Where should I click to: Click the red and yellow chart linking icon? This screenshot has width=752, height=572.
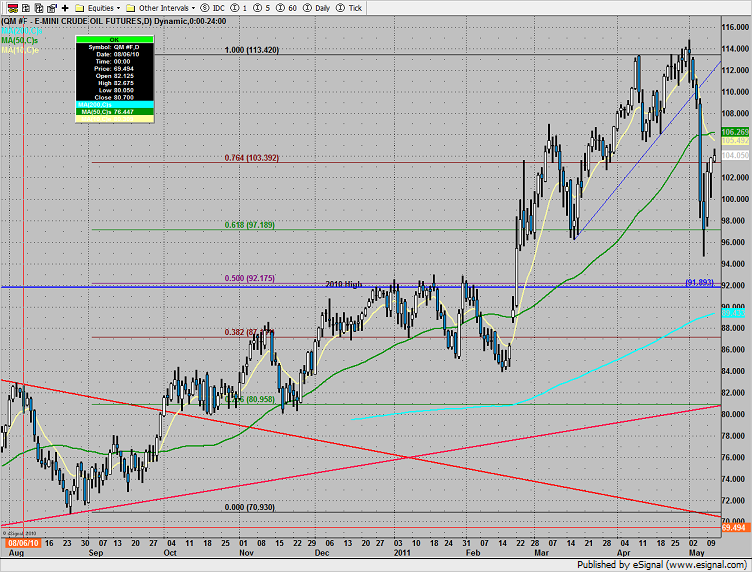coord(13,8)
